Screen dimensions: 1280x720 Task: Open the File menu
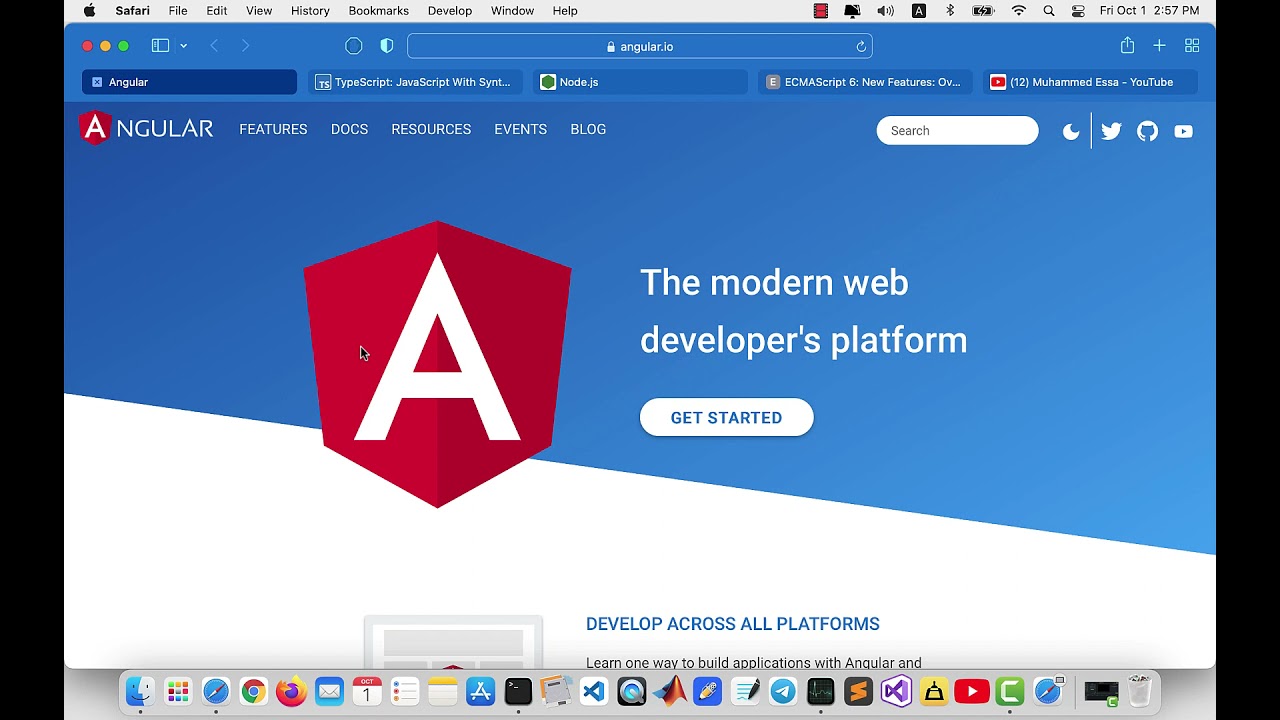178,10
